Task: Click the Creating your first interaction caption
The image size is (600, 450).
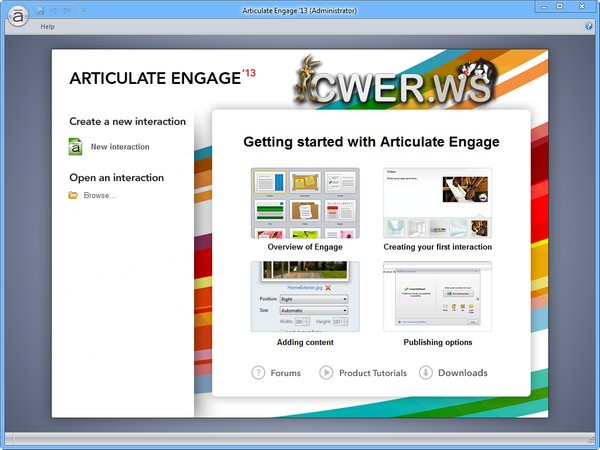Action: coord(438,247)
